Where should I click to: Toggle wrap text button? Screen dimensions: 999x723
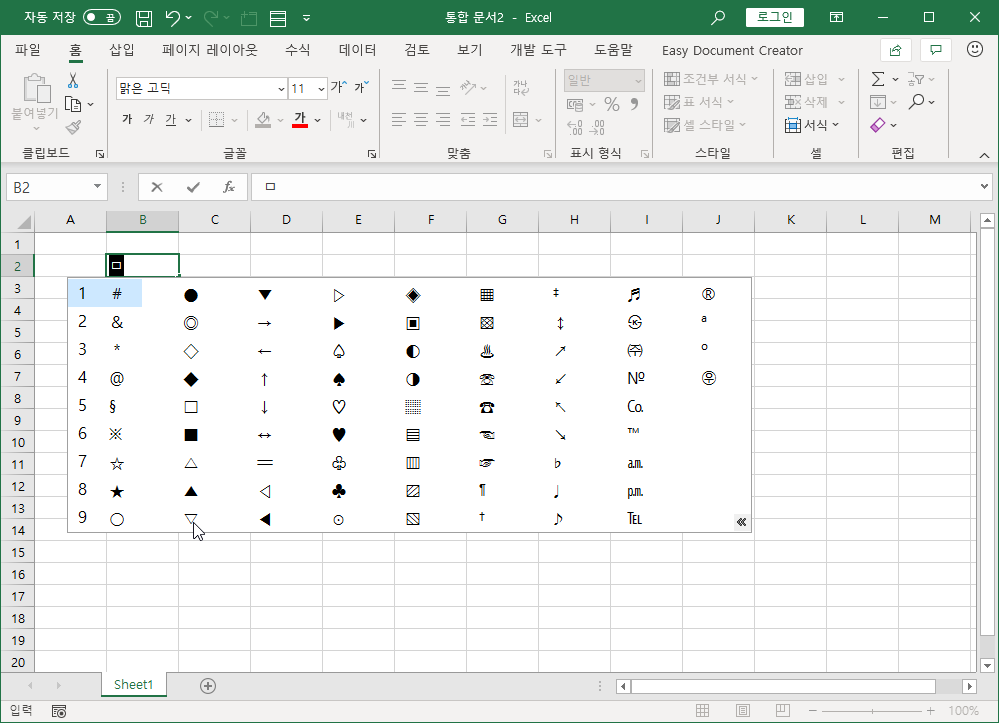pyautogui.click(x=521, y=87)
